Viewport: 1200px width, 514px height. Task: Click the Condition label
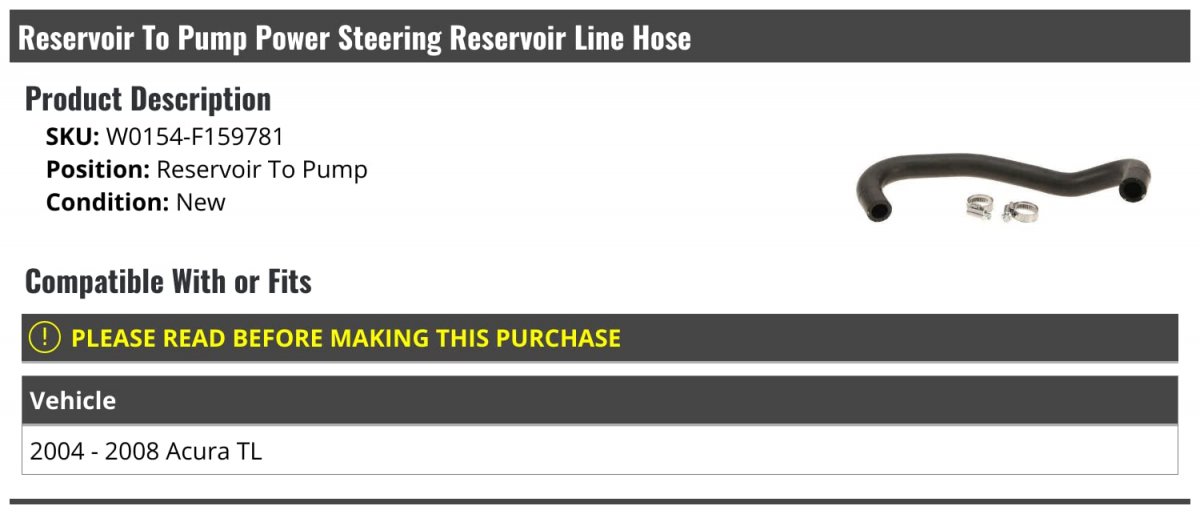point(107,202)
